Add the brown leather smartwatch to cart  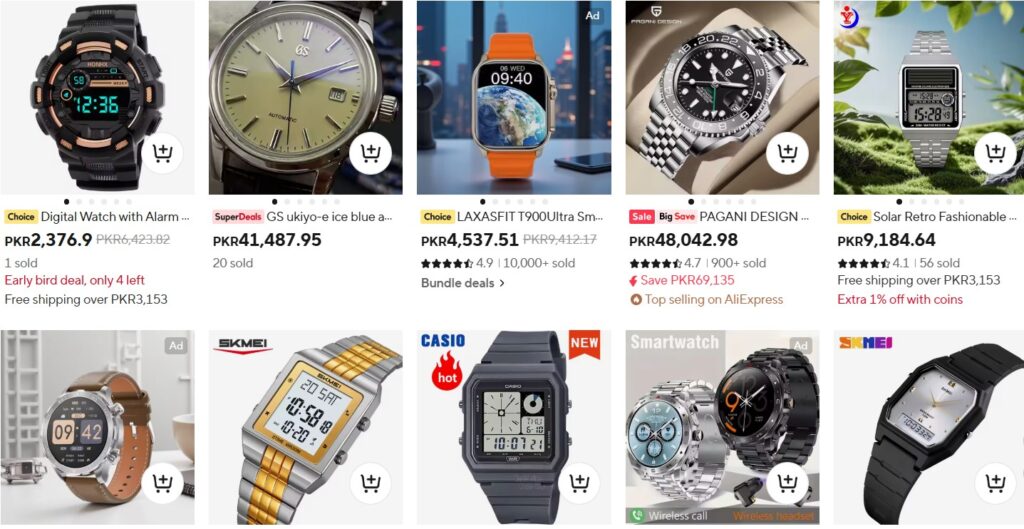coord(163,483)
